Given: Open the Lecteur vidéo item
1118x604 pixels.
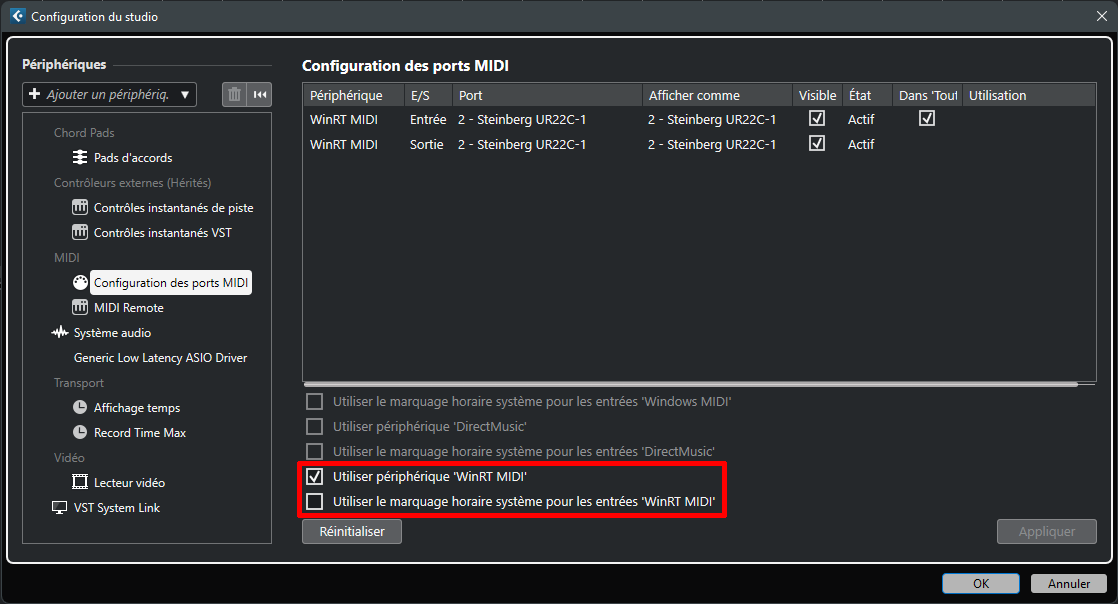Looking at the screenshot, I should coord(129,483).
